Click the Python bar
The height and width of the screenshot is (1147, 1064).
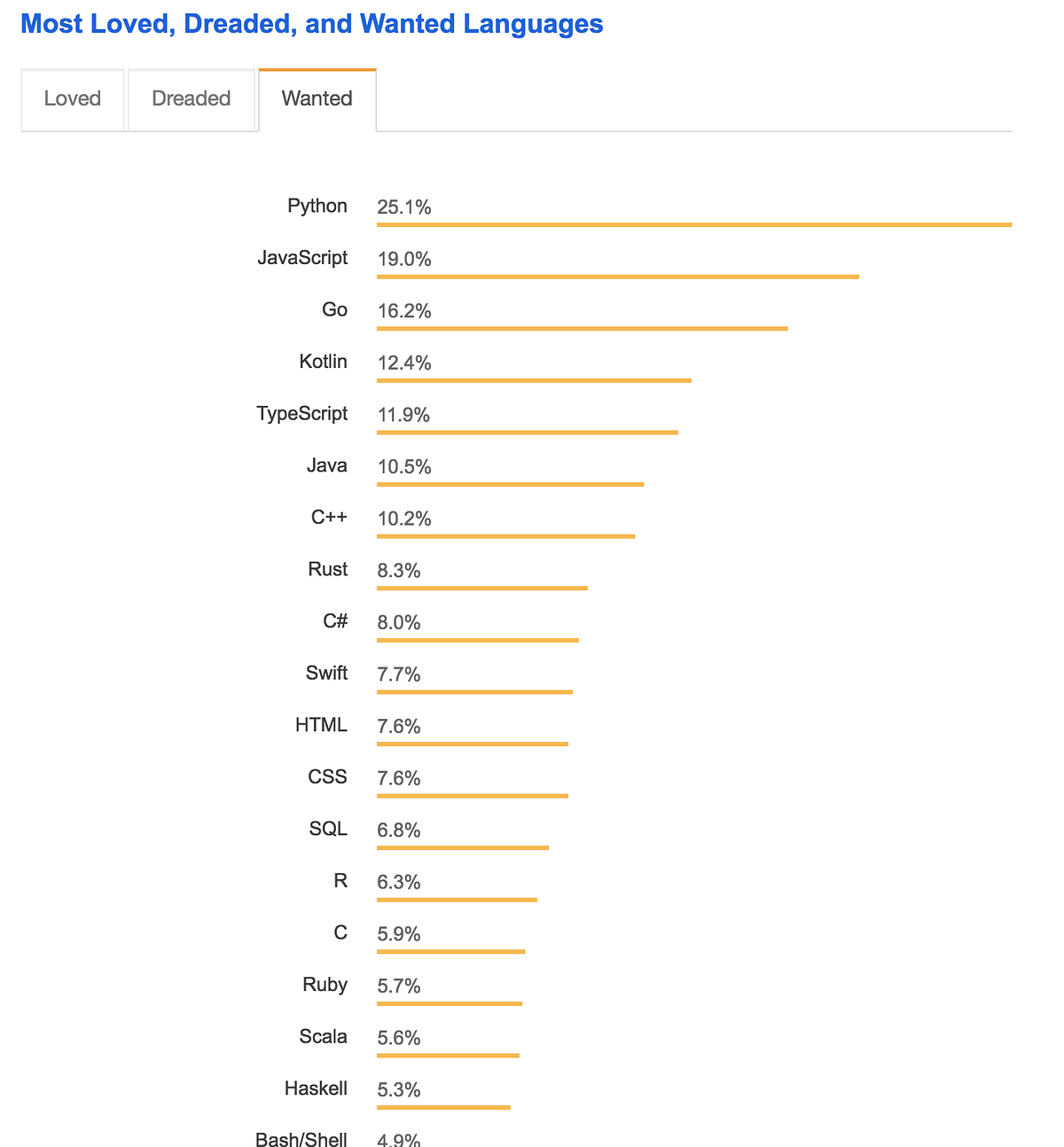694,224
